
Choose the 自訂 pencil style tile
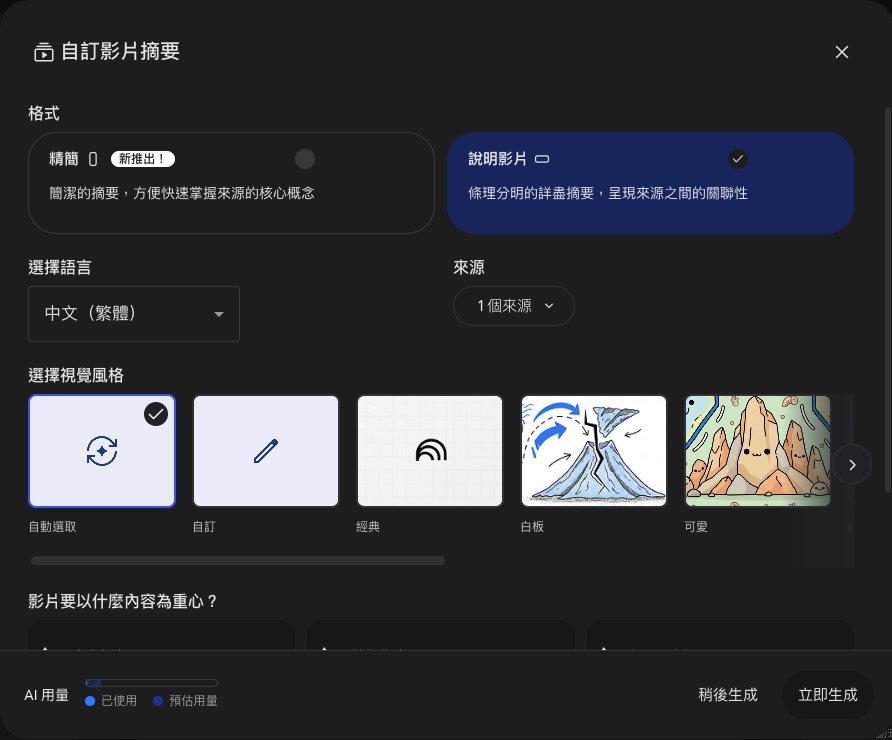266,451
